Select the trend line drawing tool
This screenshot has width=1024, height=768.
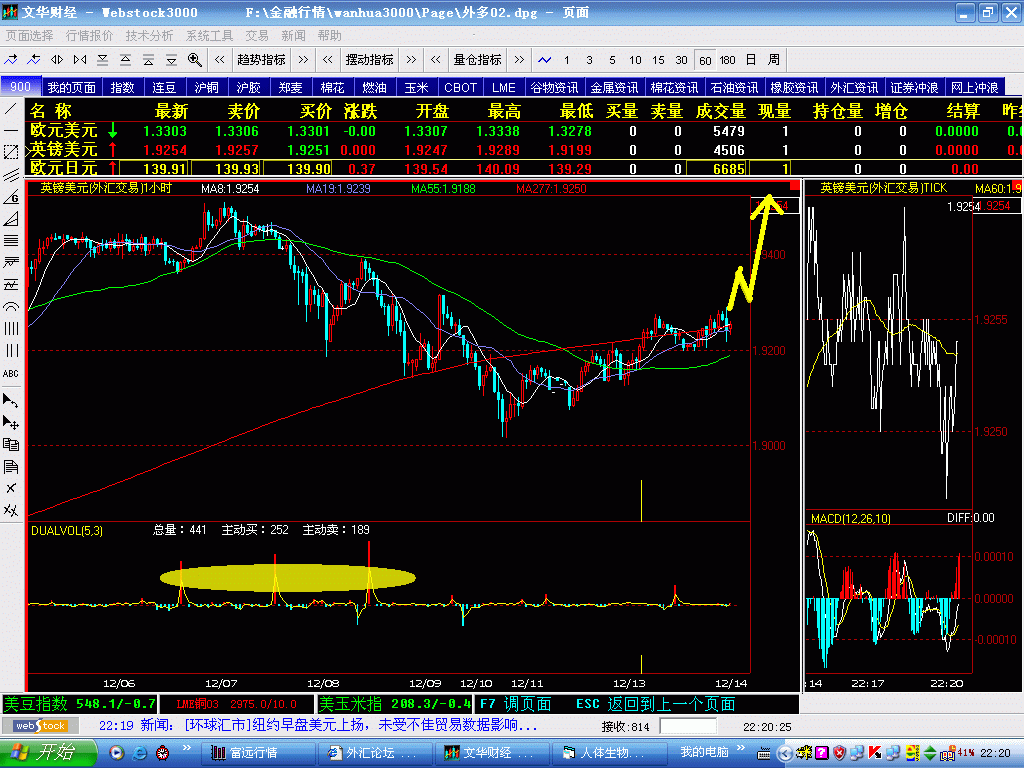point(11,109)
